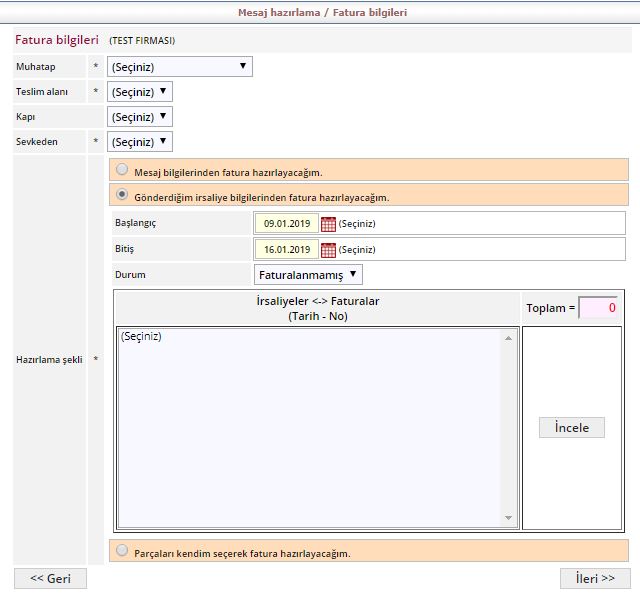Expand the Teslim alanı dropdown
Viewport: 640px width, 598px height.
click(x=139, y=92)
